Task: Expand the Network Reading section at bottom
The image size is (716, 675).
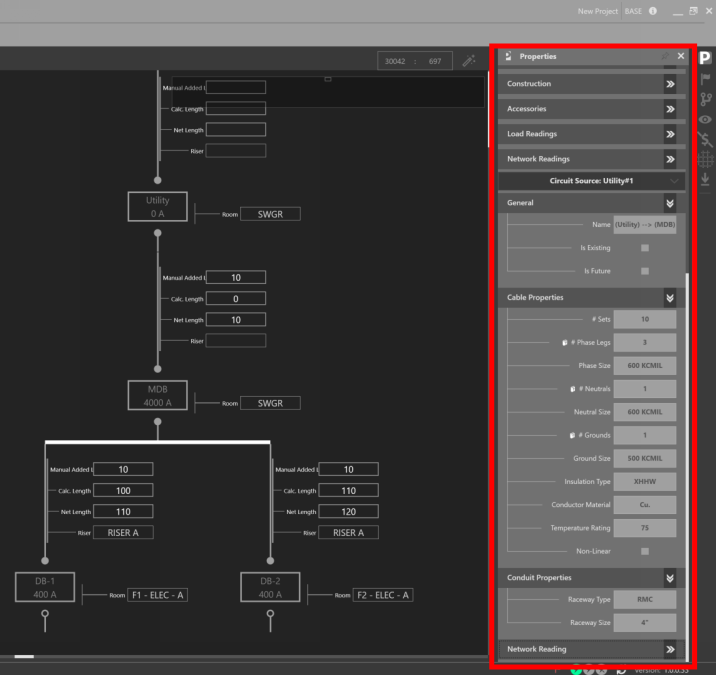Action: [x=670, y=649]
